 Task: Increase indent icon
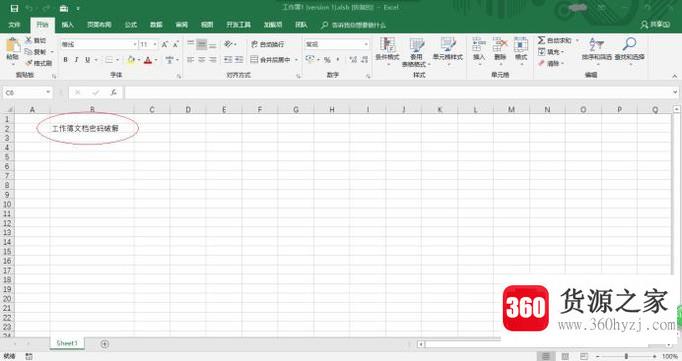(x=239, y=60)
